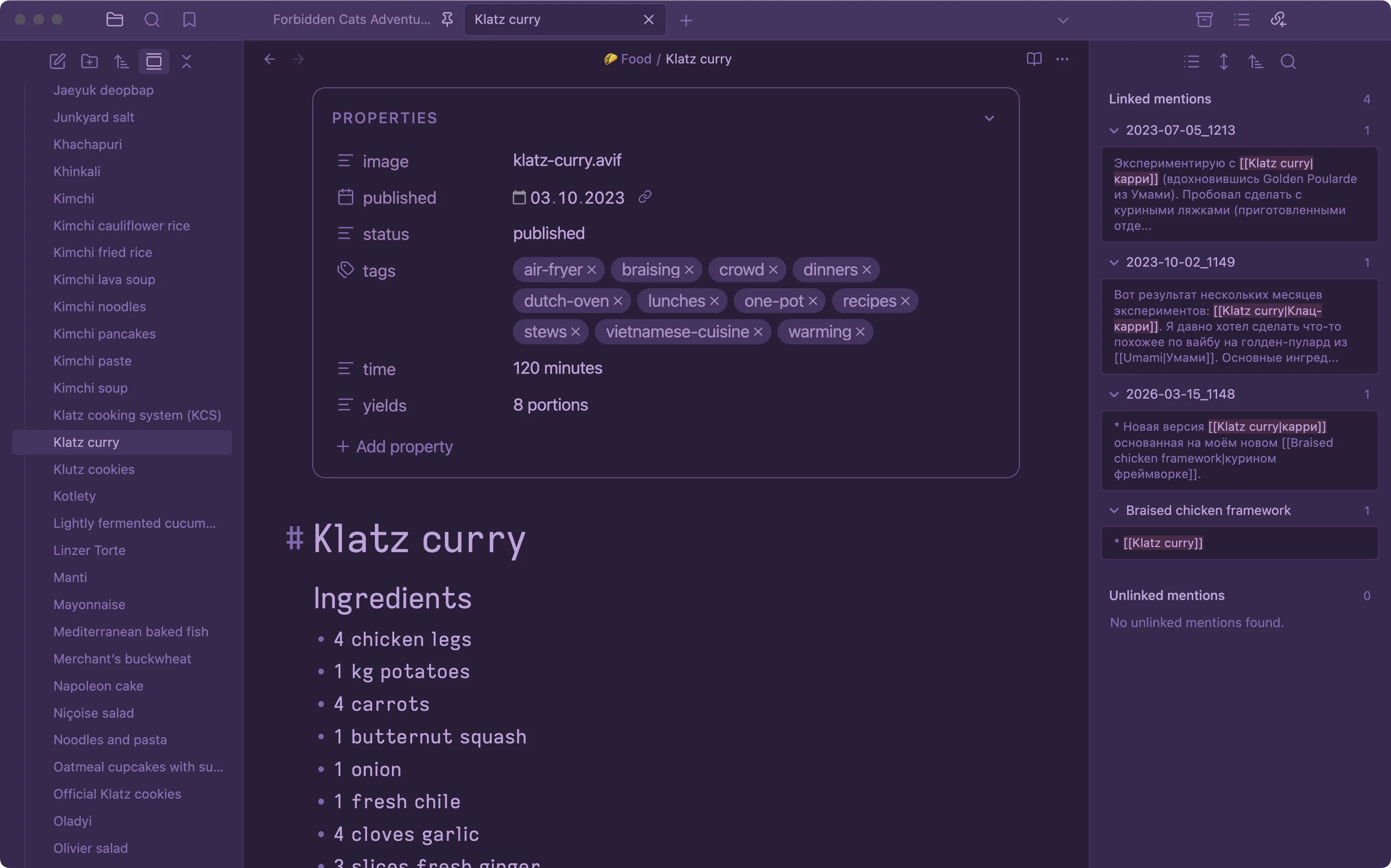The image size is (1391, 868).
Task: Create a new note with pencil icon
Action: [x=57, y=62]
